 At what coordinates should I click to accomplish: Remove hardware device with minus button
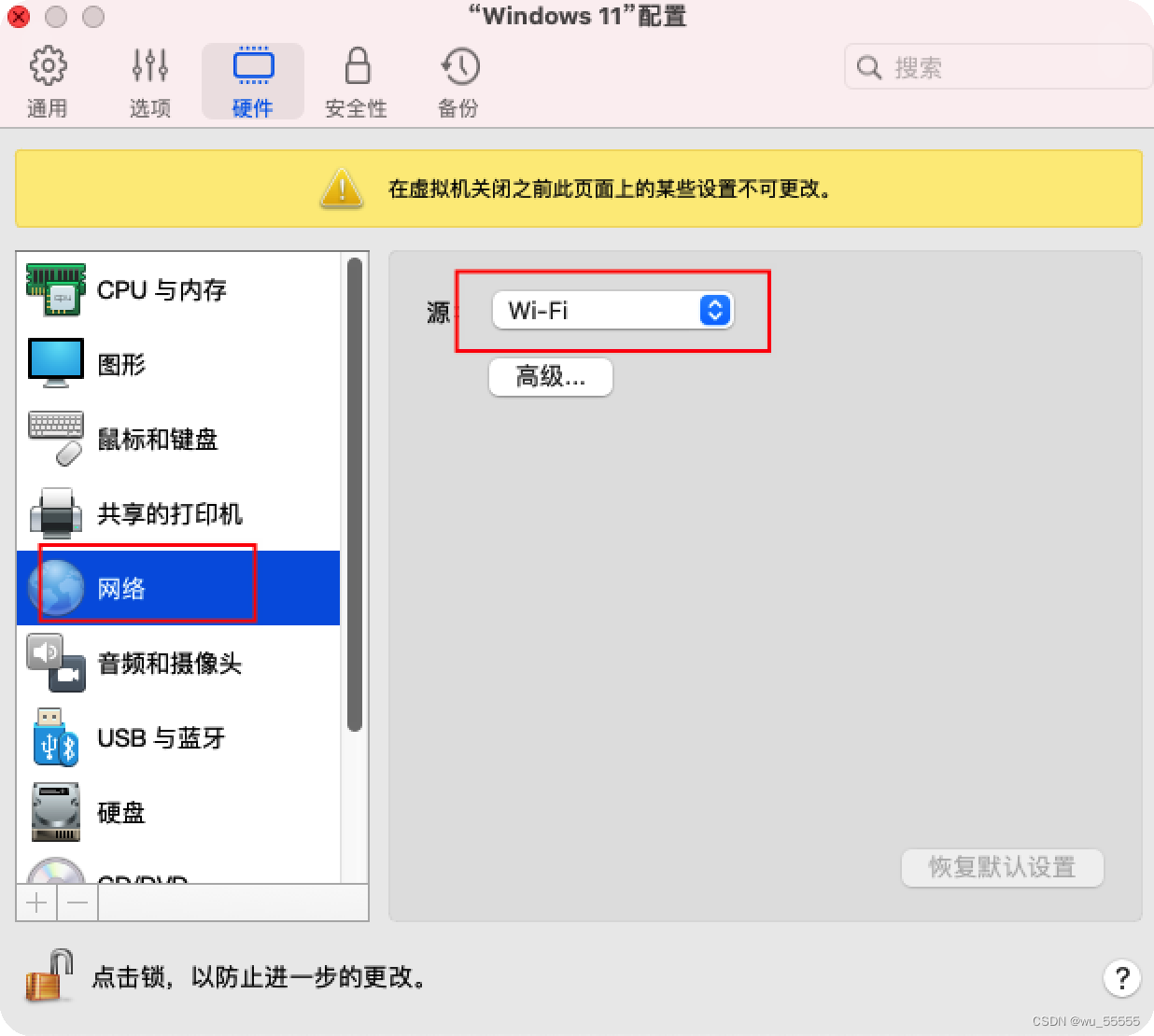click(x=77, y=903)
